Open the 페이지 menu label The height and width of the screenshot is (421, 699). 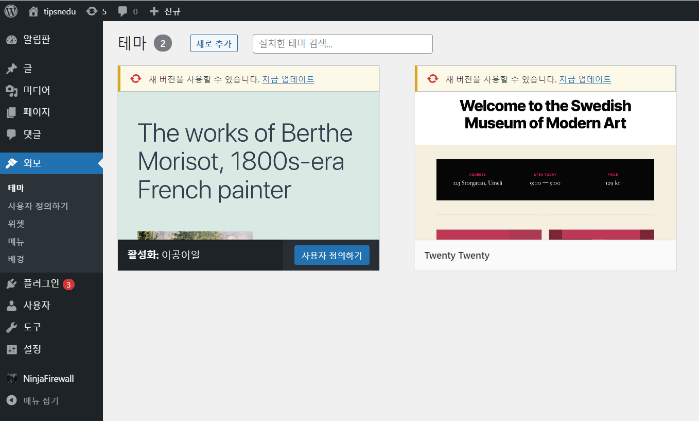tap(37, 112)
